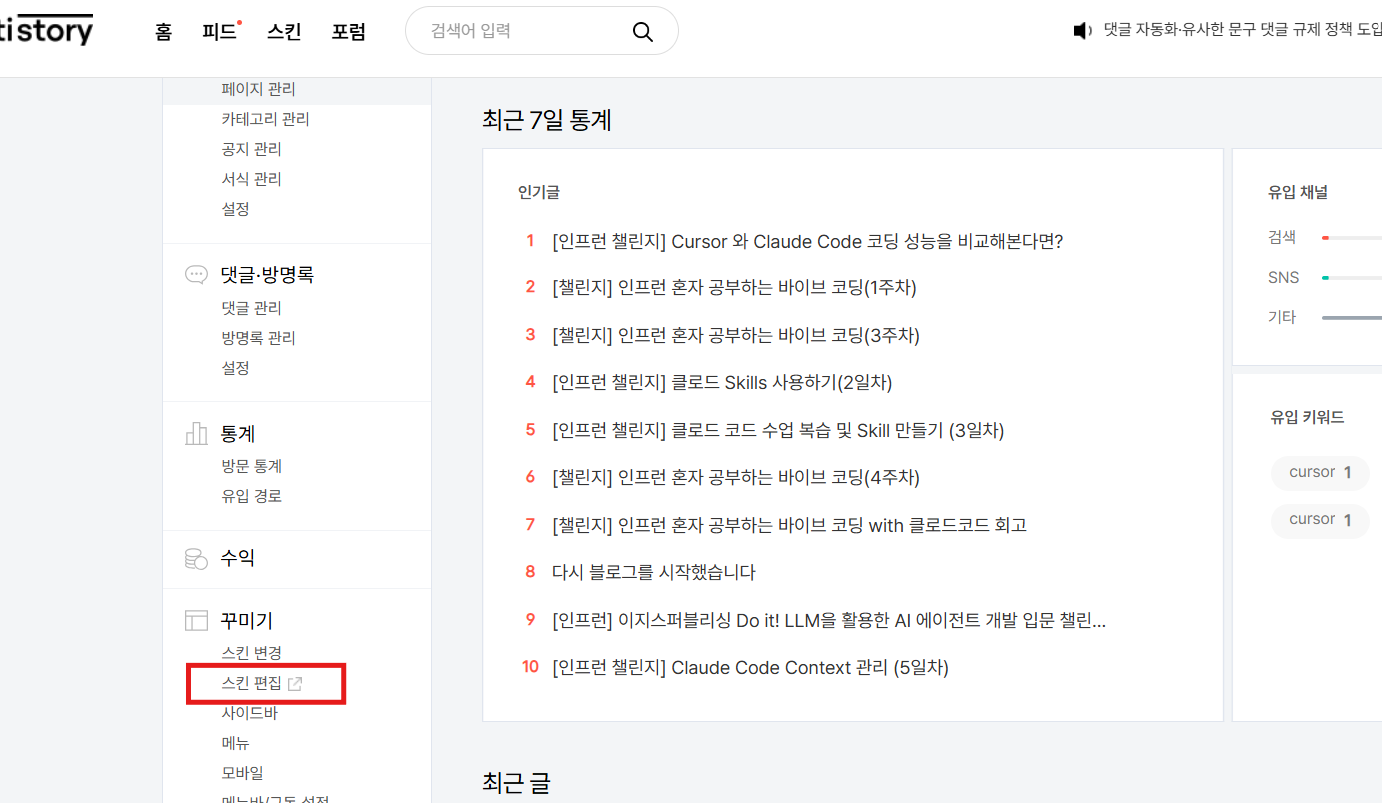The height and width of the screenshot is (803, 1382).
Task: Open 스킨 편집
Action: (x=251, y=684)
